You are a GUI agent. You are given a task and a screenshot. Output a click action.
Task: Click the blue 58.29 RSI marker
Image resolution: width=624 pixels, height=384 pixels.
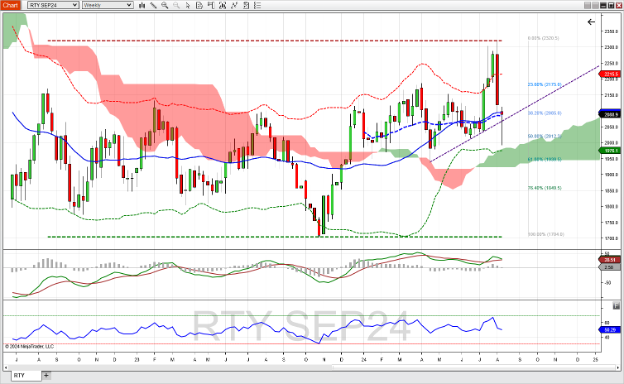[x=610, y=330]
